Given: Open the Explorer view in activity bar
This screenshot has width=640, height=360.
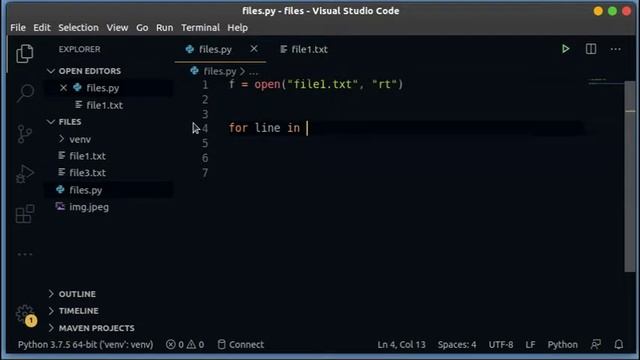Looking at the screenshot, I should pos(25,53).
